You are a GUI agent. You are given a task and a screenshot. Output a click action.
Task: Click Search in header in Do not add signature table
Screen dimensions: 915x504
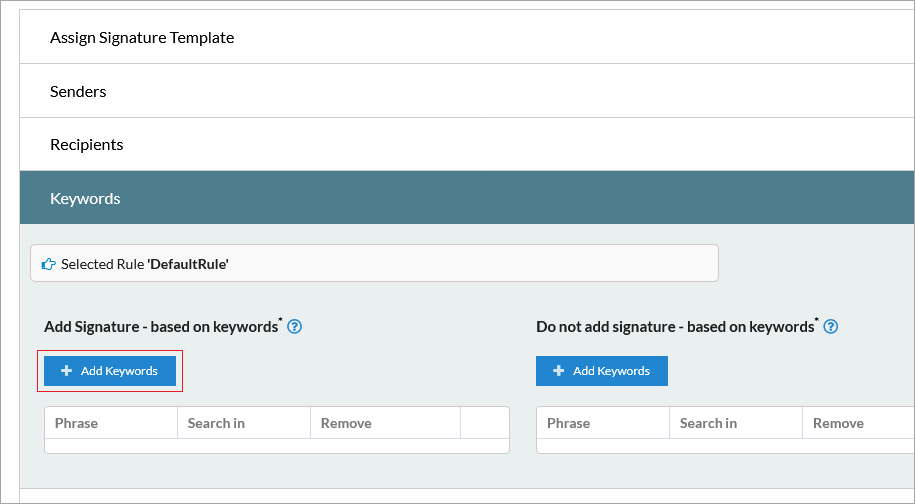click(x=708, y=423)
